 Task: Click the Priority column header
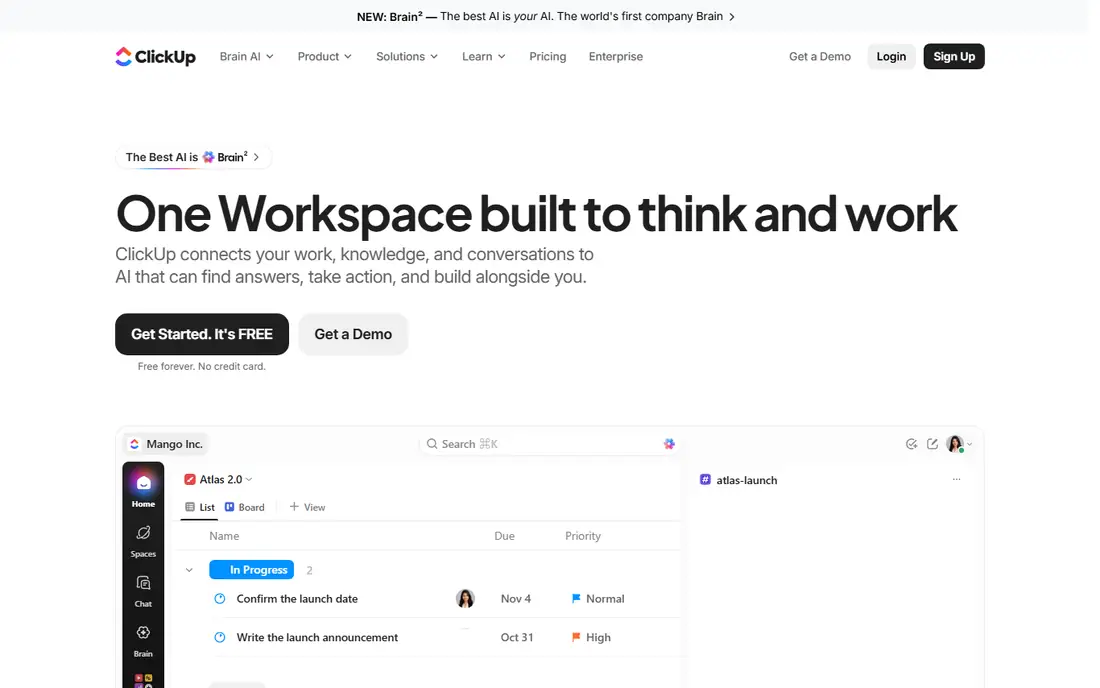pos(583,536)
